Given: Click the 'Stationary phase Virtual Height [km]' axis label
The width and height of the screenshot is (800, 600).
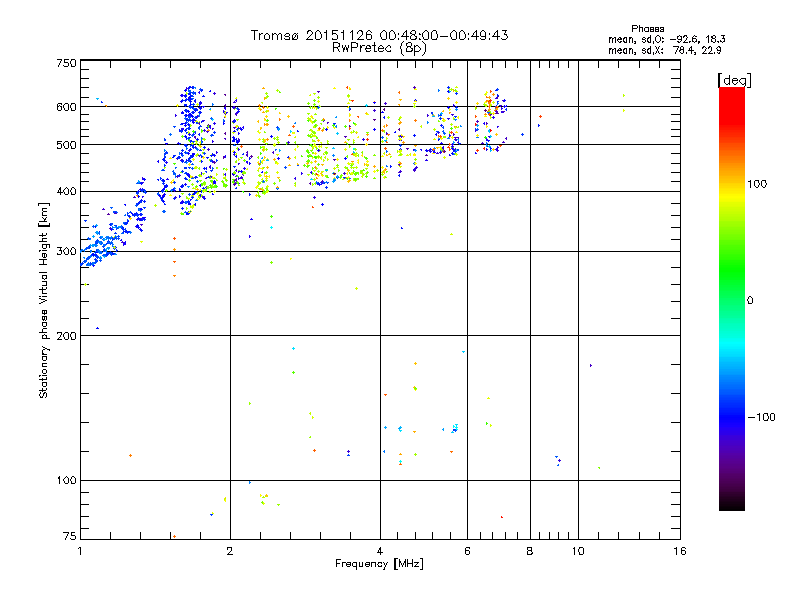Looking at the screenshot, I should [x=44, y=300].
